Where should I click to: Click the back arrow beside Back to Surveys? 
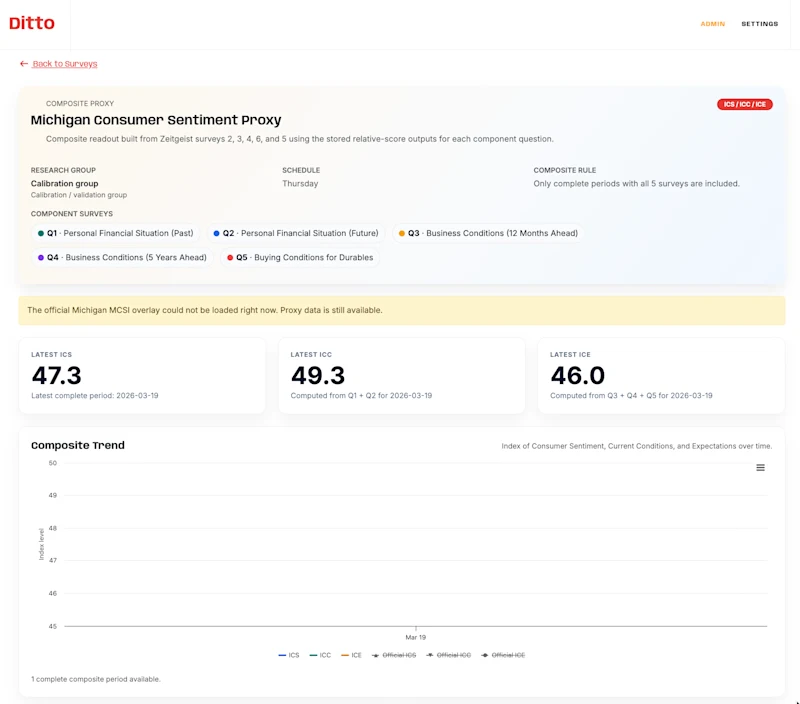tap(23, 64)
